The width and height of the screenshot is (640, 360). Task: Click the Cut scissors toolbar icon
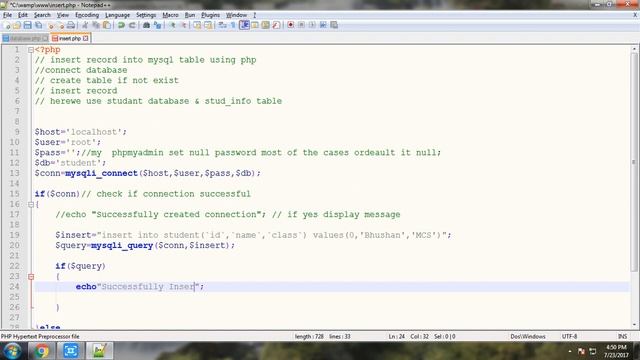[85, 25]
